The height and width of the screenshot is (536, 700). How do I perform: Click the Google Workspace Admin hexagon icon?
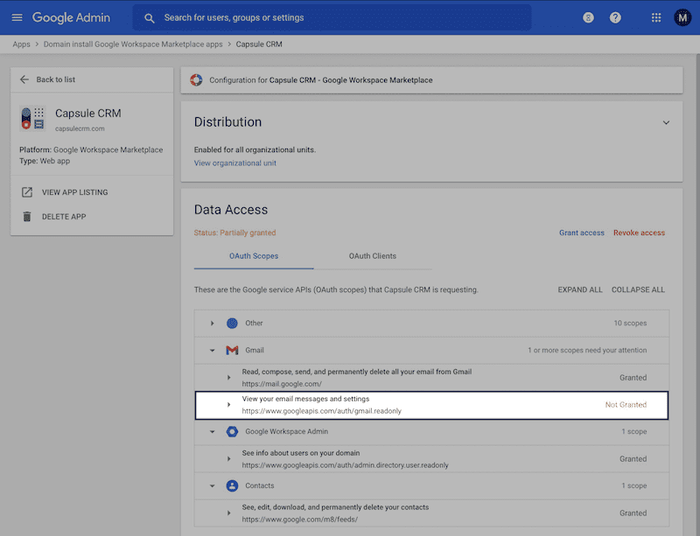(x=232, y=432)
